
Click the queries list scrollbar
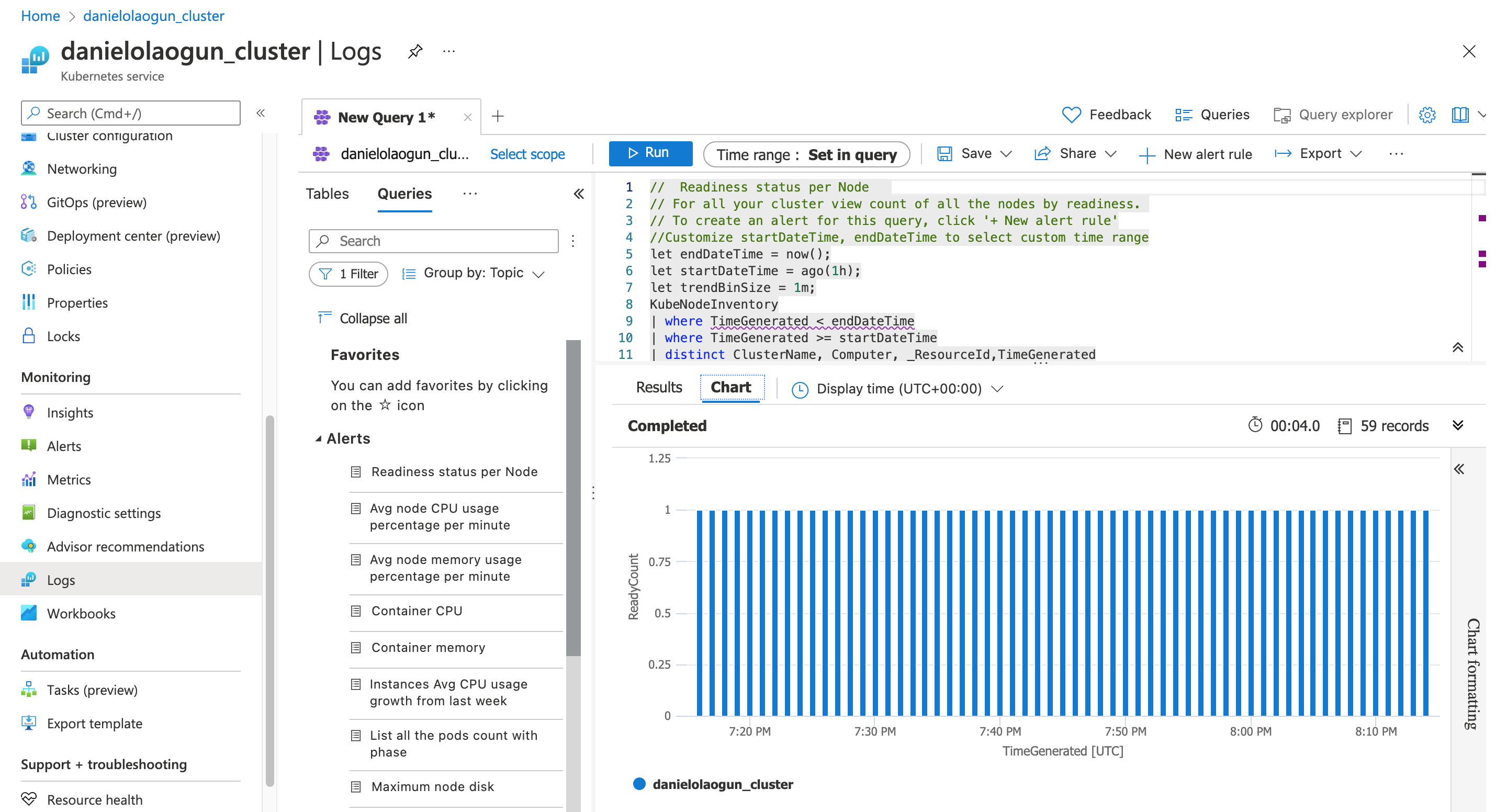(573, 497)
